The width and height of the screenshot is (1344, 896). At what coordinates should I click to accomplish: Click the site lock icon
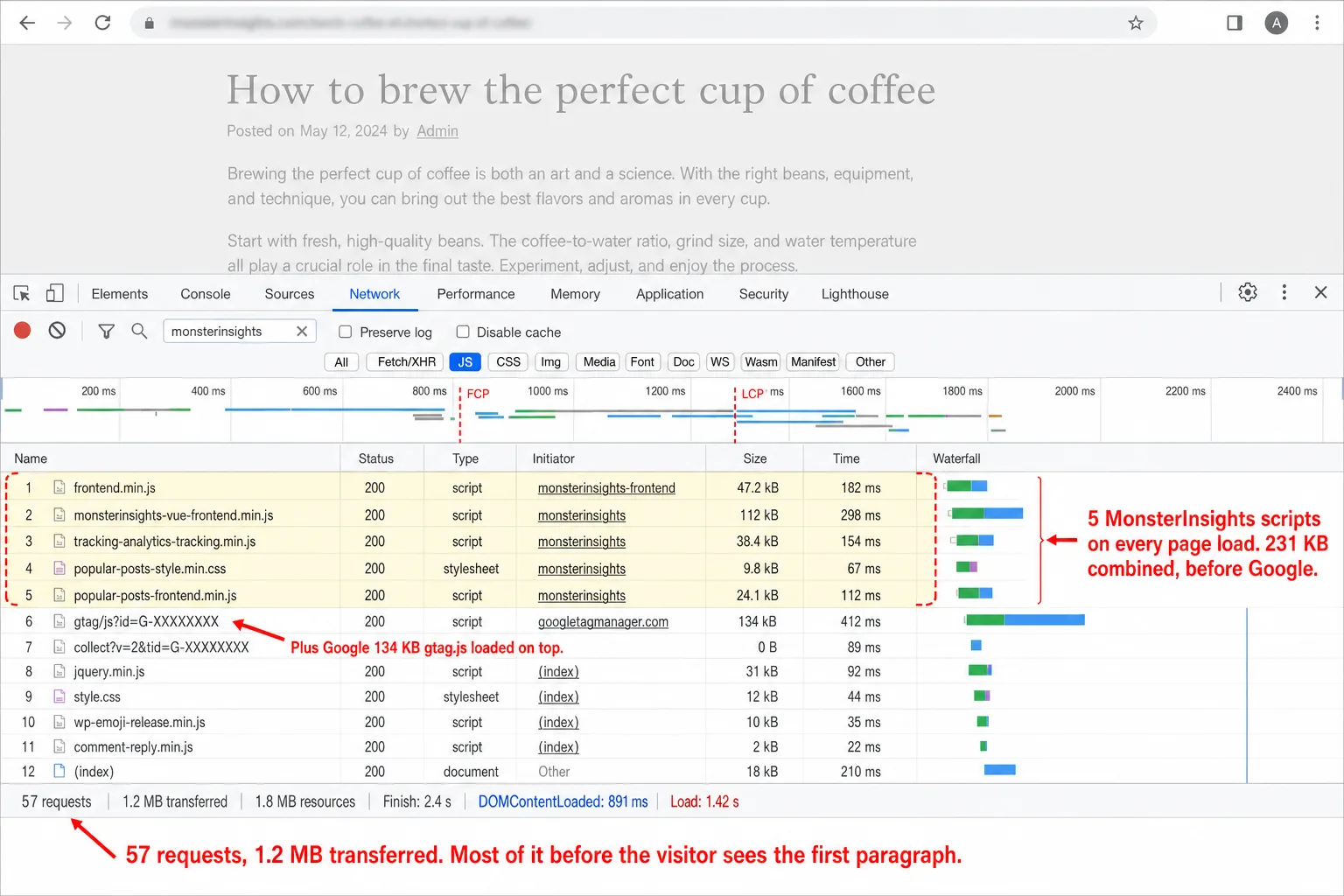tap(150, 24)
